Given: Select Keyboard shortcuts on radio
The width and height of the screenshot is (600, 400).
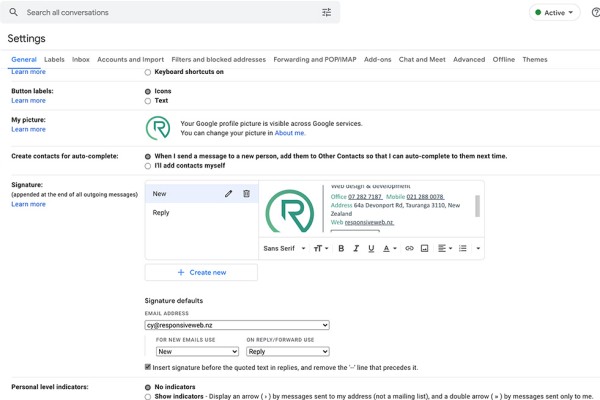Looking at the screenshot, I should [x=148, y=72].
